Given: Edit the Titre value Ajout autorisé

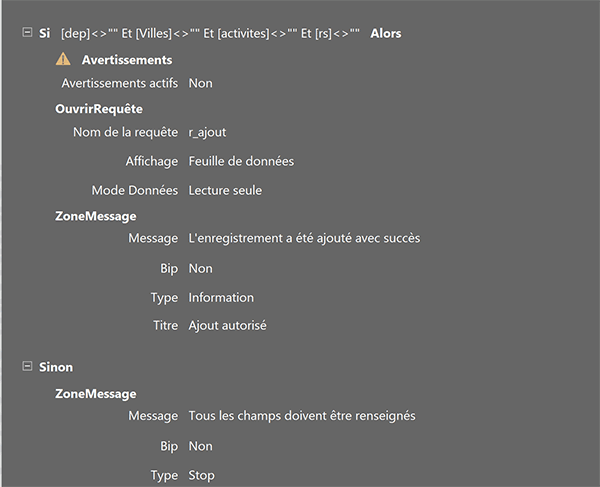Looking at the screenshot, I should pyautogui.click(x=228, y=326).
